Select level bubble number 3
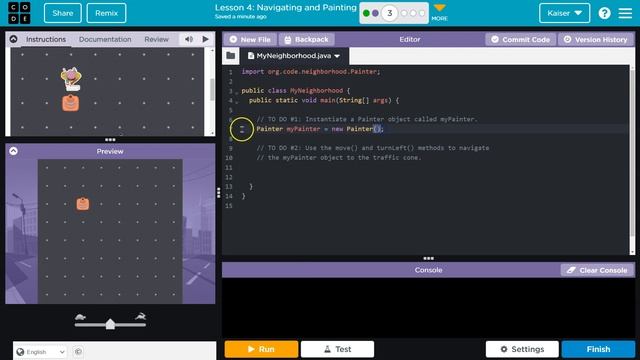This screenshot has width=640, height=360. pyautogui.click(x=389, y=13)
